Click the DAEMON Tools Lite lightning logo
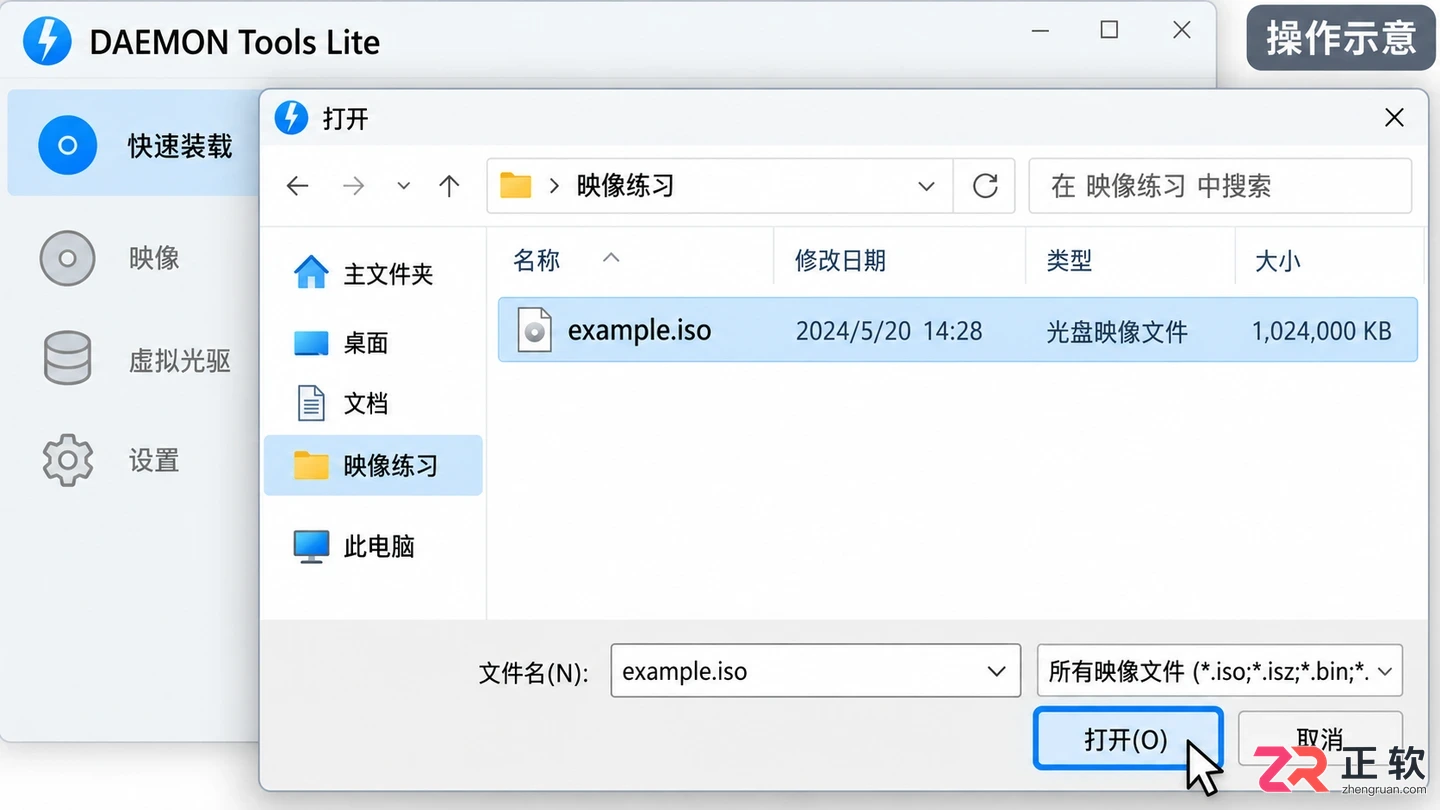This screenshot has width=1440, height=810. (x=46, y=41)
